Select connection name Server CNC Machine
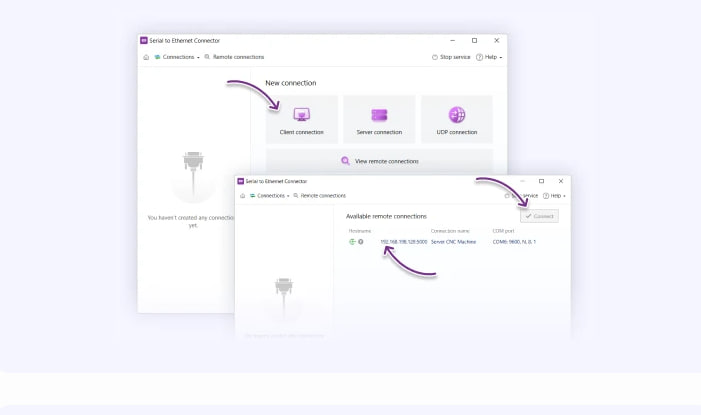This screenshot has height=415, width=701. 453,242
